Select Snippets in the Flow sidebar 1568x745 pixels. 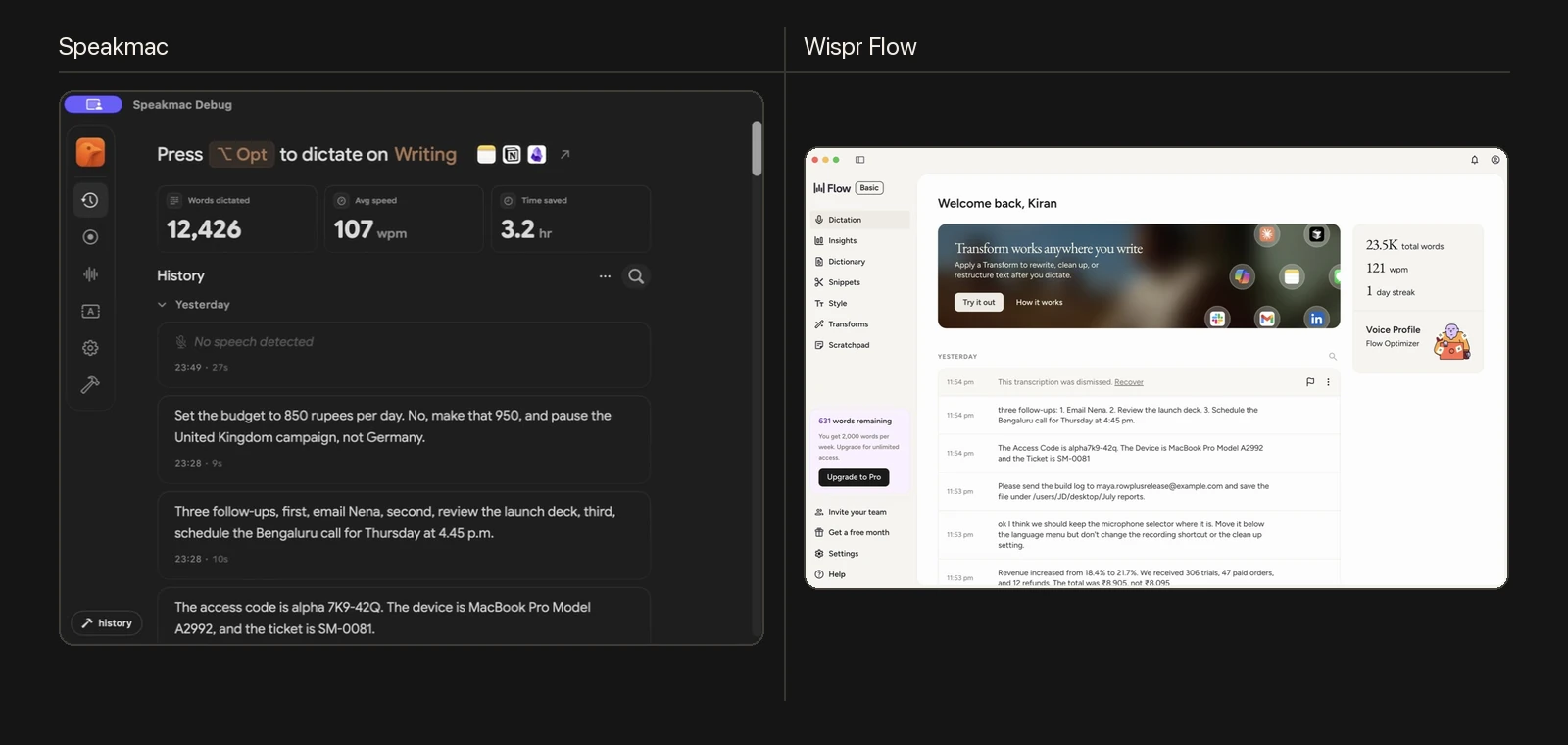click(861, 282)
